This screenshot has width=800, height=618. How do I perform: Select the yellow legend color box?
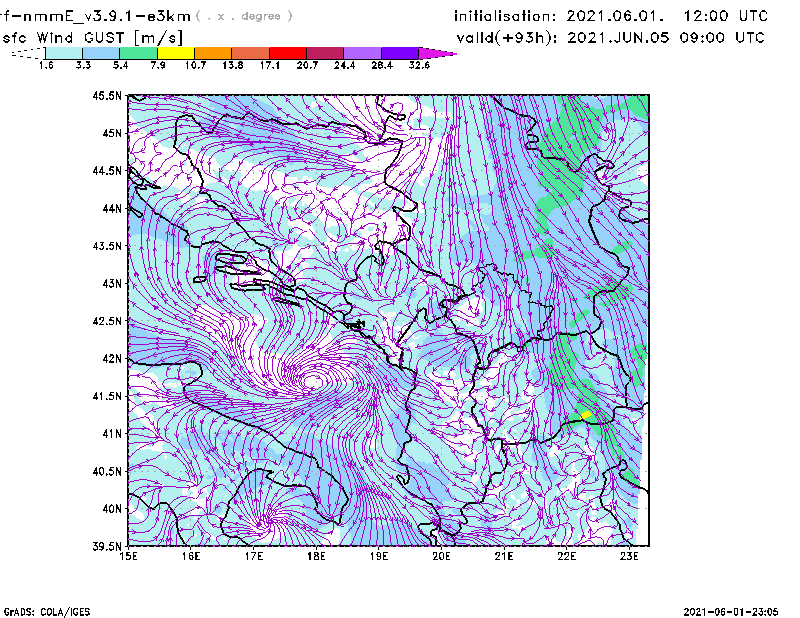[176, 53]
